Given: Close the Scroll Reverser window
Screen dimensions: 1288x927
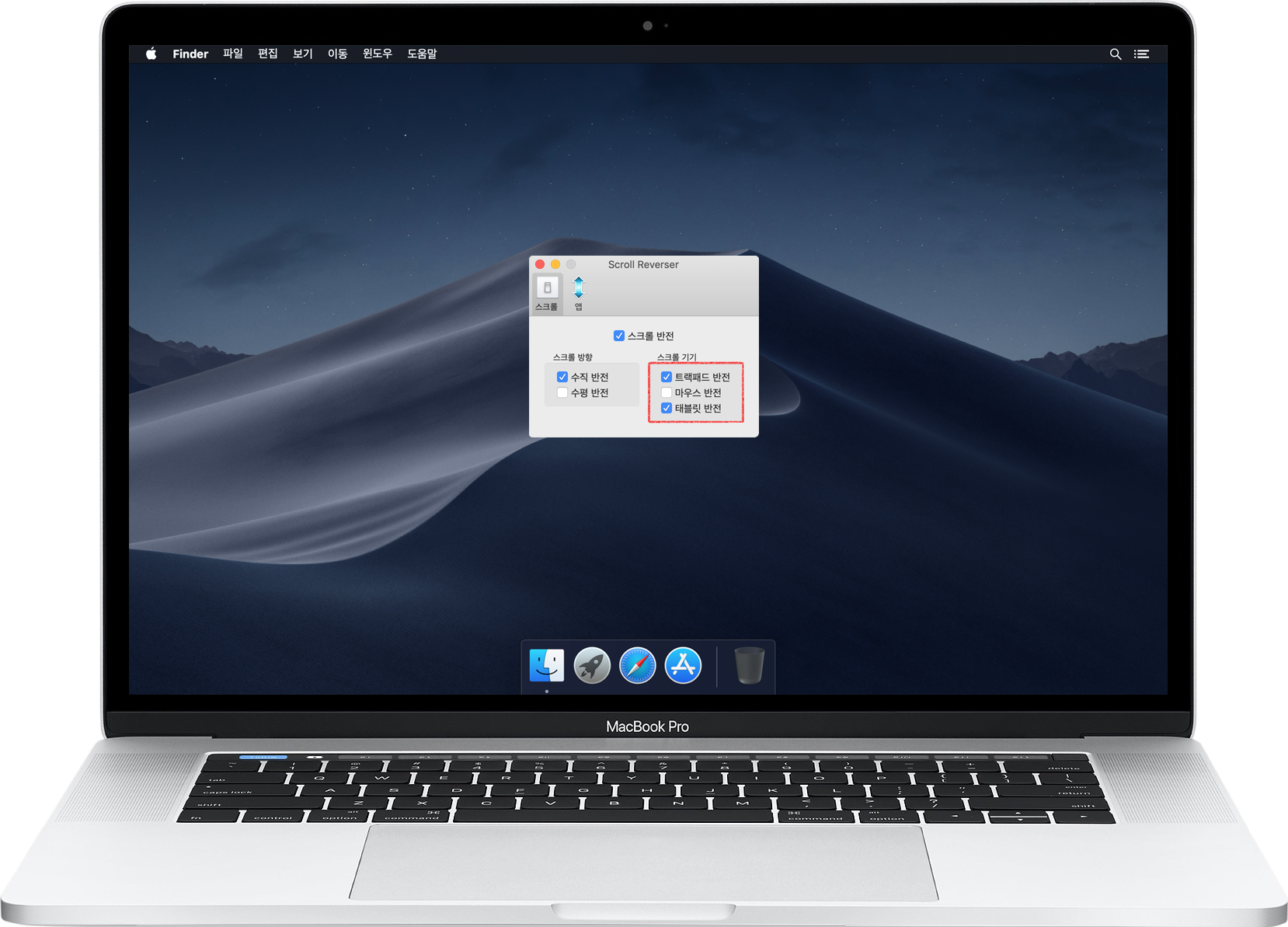Looking at the screenshot, I should [540, 264].
